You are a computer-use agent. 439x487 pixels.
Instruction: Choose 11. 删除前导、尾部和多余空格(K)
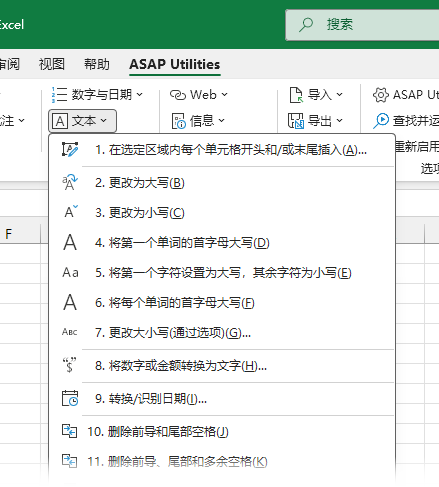(222, 462)
